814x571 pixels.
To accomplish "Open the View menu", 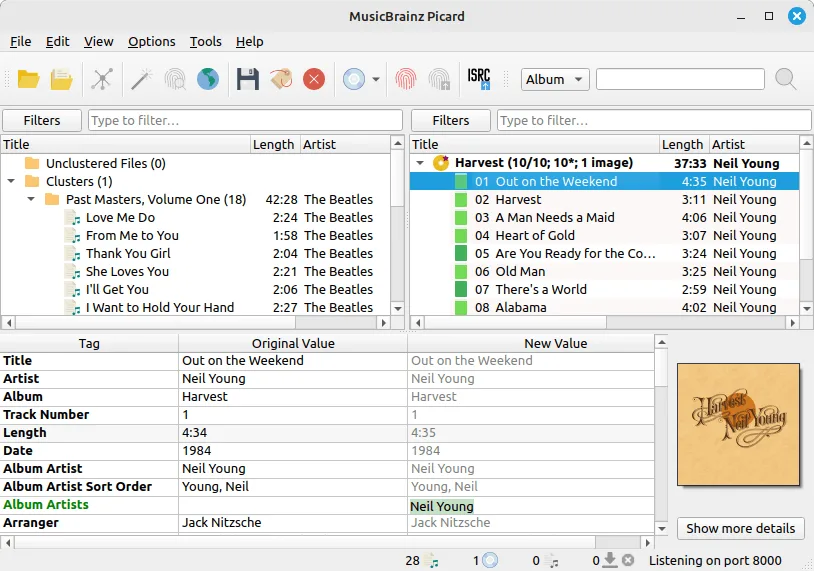I will pos(99,42).
